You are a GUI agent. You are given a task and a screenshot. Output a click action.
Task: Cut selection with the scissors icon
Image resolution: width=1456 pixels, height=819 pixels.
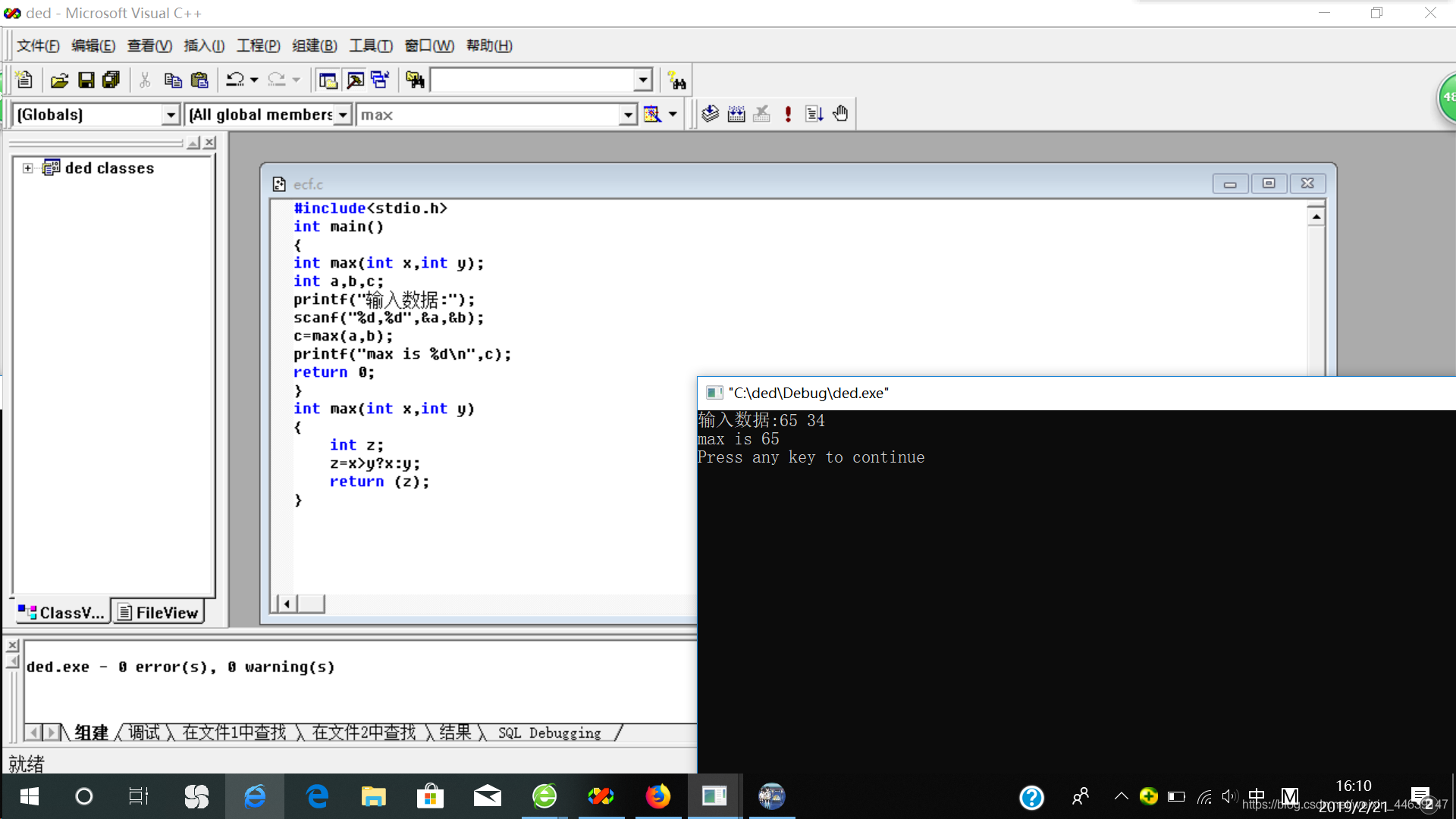click(145, 80)
